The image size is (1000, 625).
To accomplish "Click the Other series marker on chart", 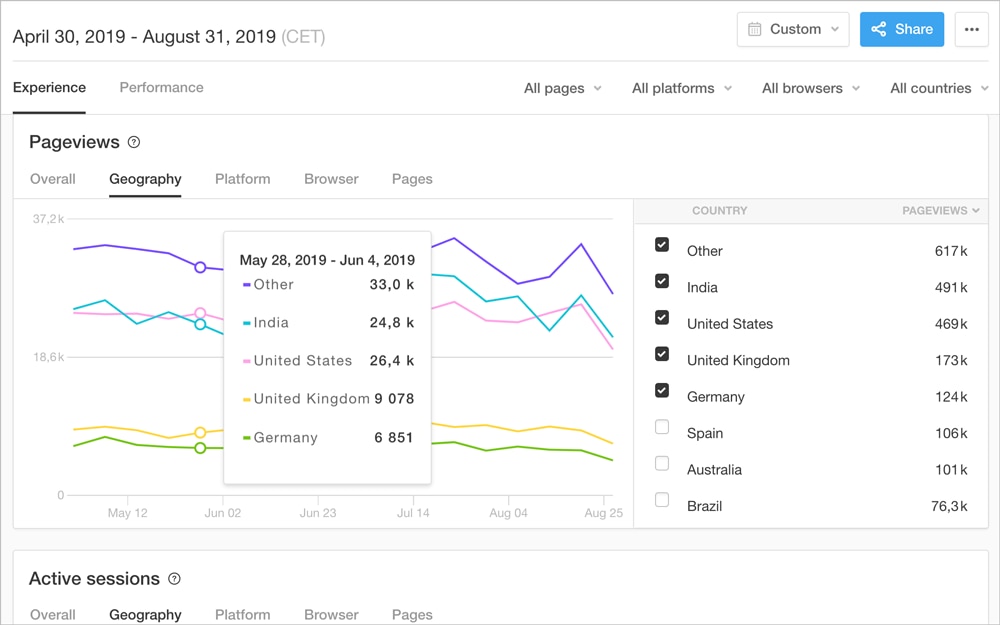I will click(200, 267).
